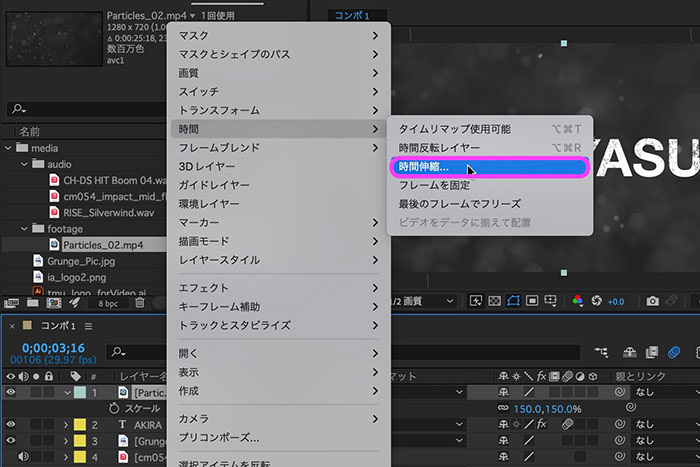700x467 pixels.
Task: Click the Reset Exposure aperture icon
Action: 596,301
